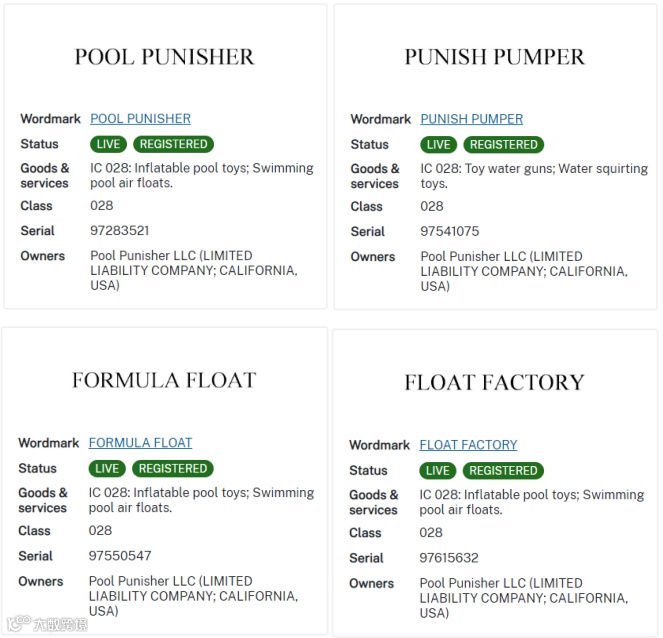The image size is (663, 638).
Task: Click serial number 97615632
Action: [x=449, y=558]
